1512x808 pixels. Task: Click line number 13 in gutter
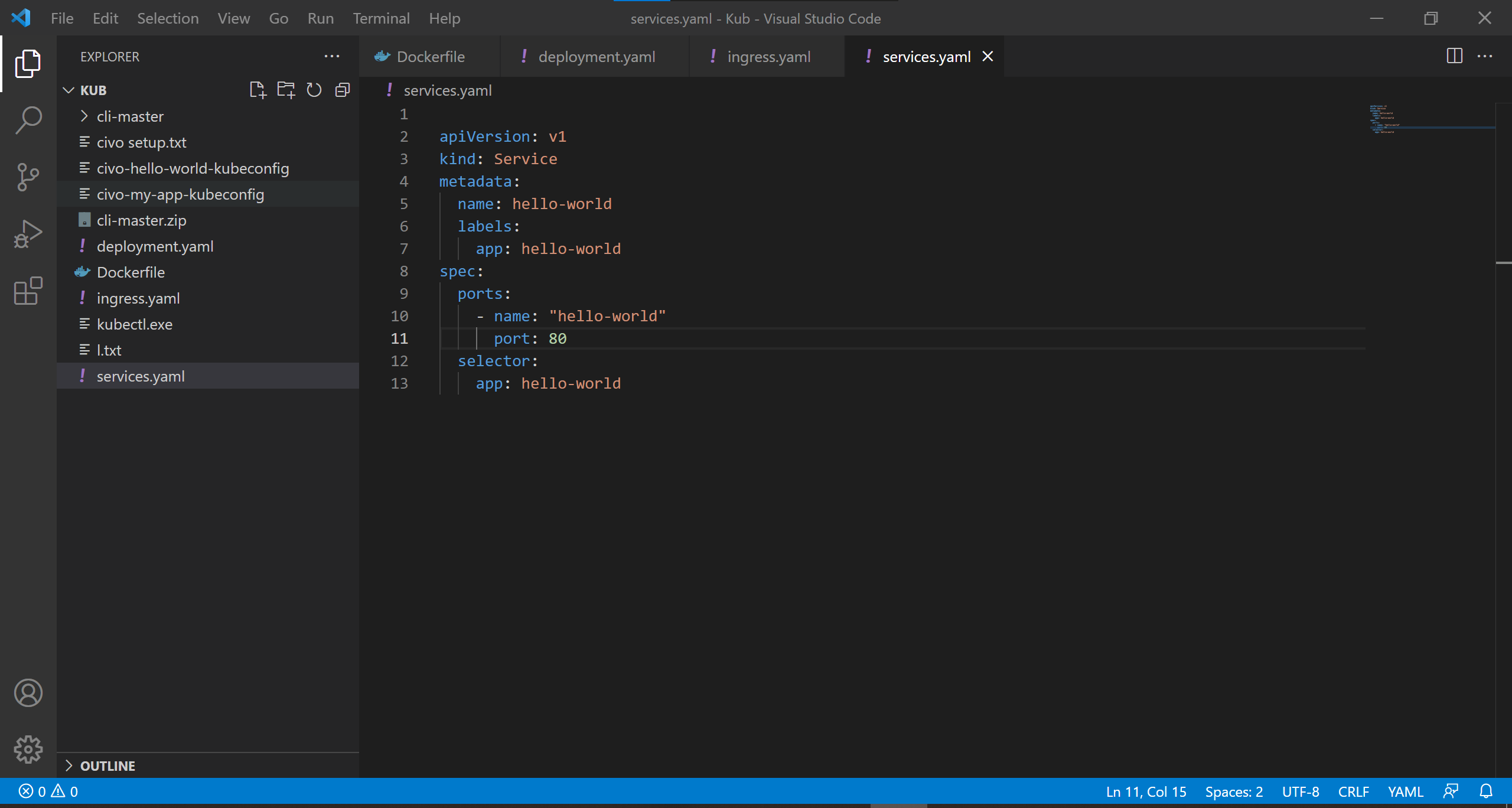coord(399,383)
